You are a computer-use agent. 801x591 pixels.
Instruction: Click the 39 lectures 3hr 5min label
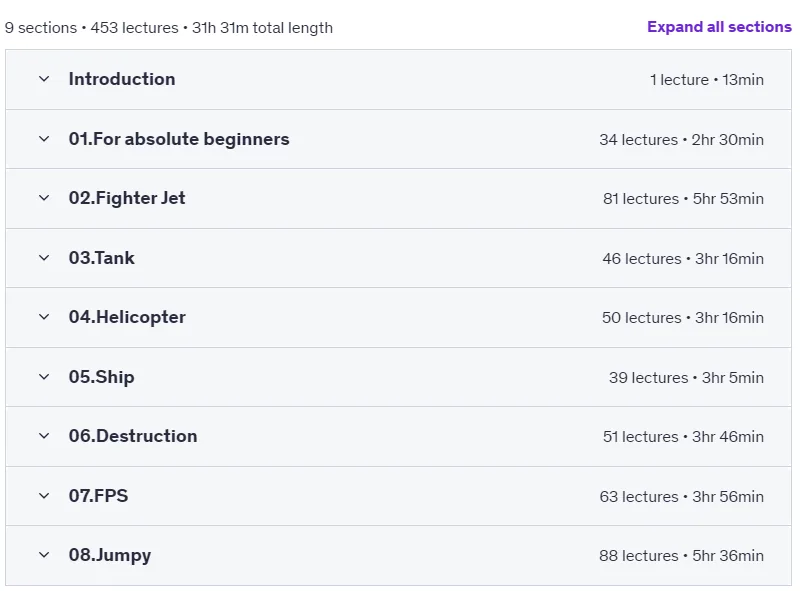686,377
